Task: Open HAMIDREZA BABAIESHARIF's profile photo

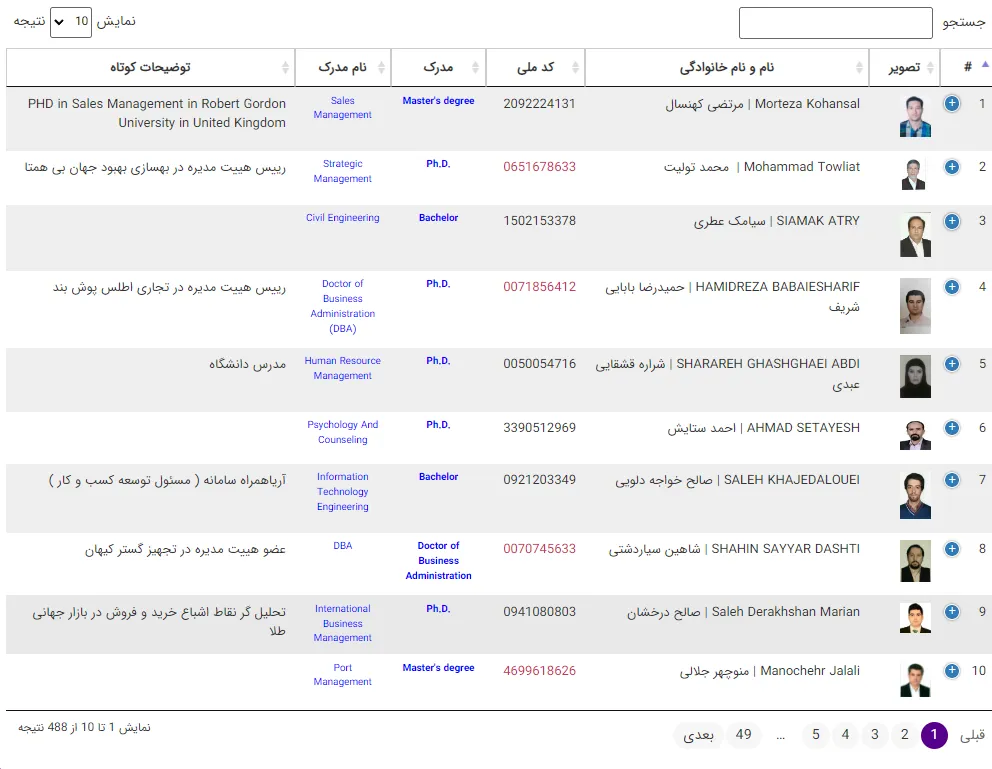Action: point(915,306)
